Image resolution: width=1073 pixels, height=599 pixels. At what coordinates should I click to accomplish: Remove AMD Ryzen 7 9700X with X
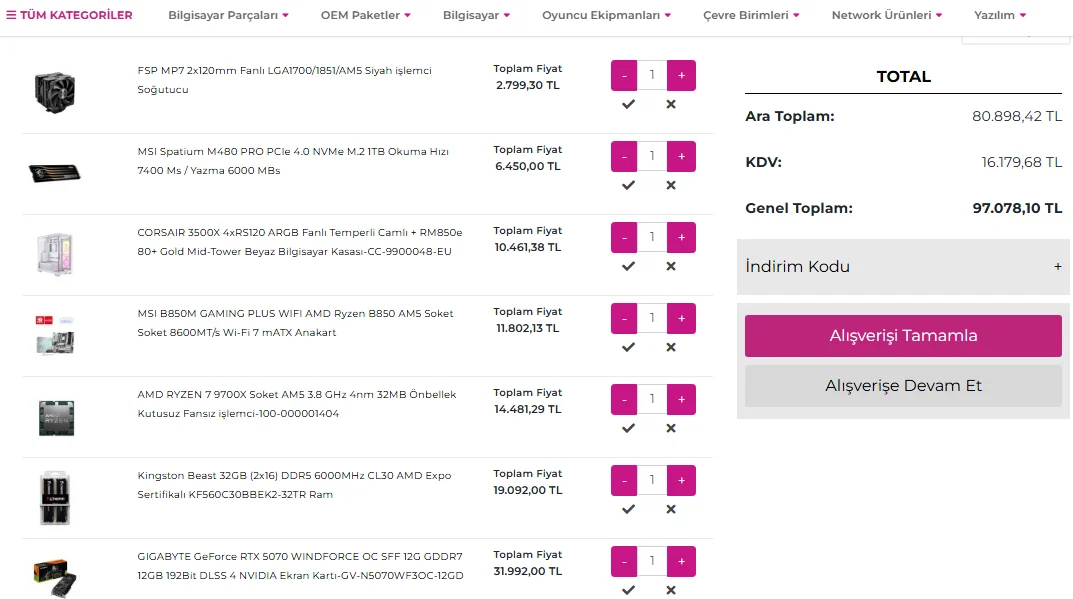671,428
